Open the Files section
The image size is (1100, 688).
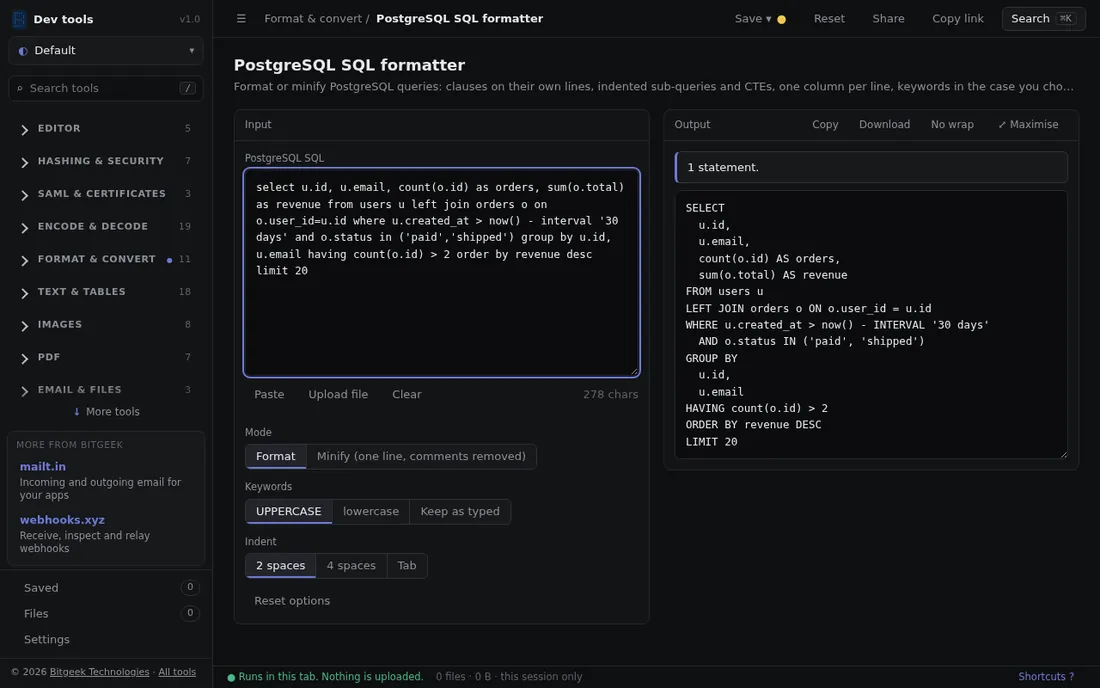pyautogui.click(x=106, y=614)
